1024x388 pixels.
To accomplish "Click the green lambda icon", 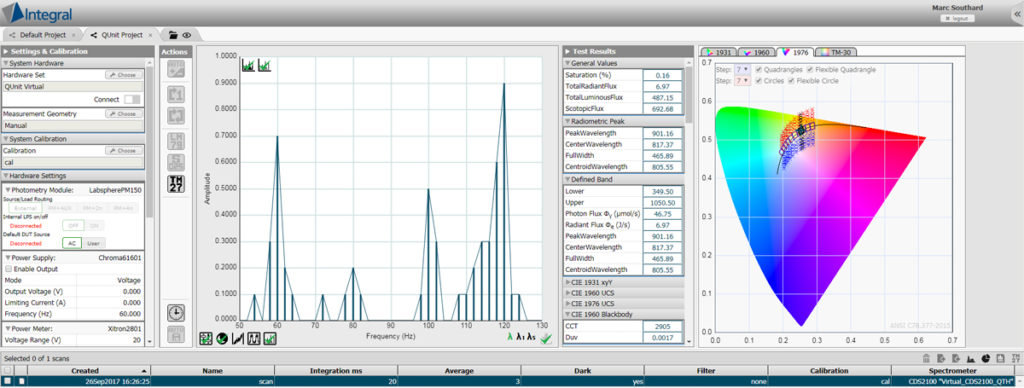I will [510, 337].
